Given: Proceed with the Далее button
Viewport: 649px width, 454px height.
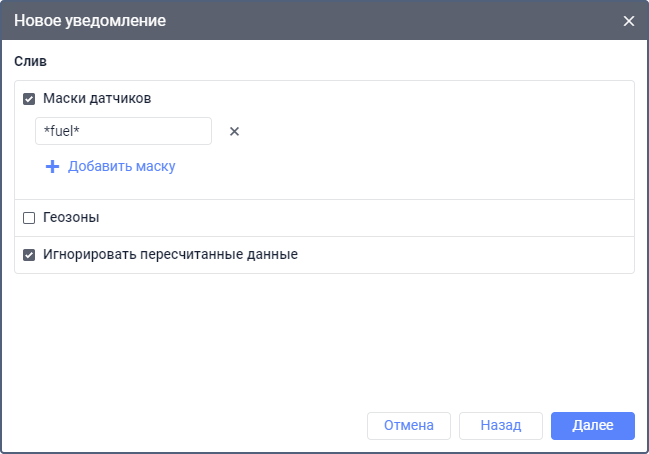Looking at the screenshot, I should [x=592, y=425].
